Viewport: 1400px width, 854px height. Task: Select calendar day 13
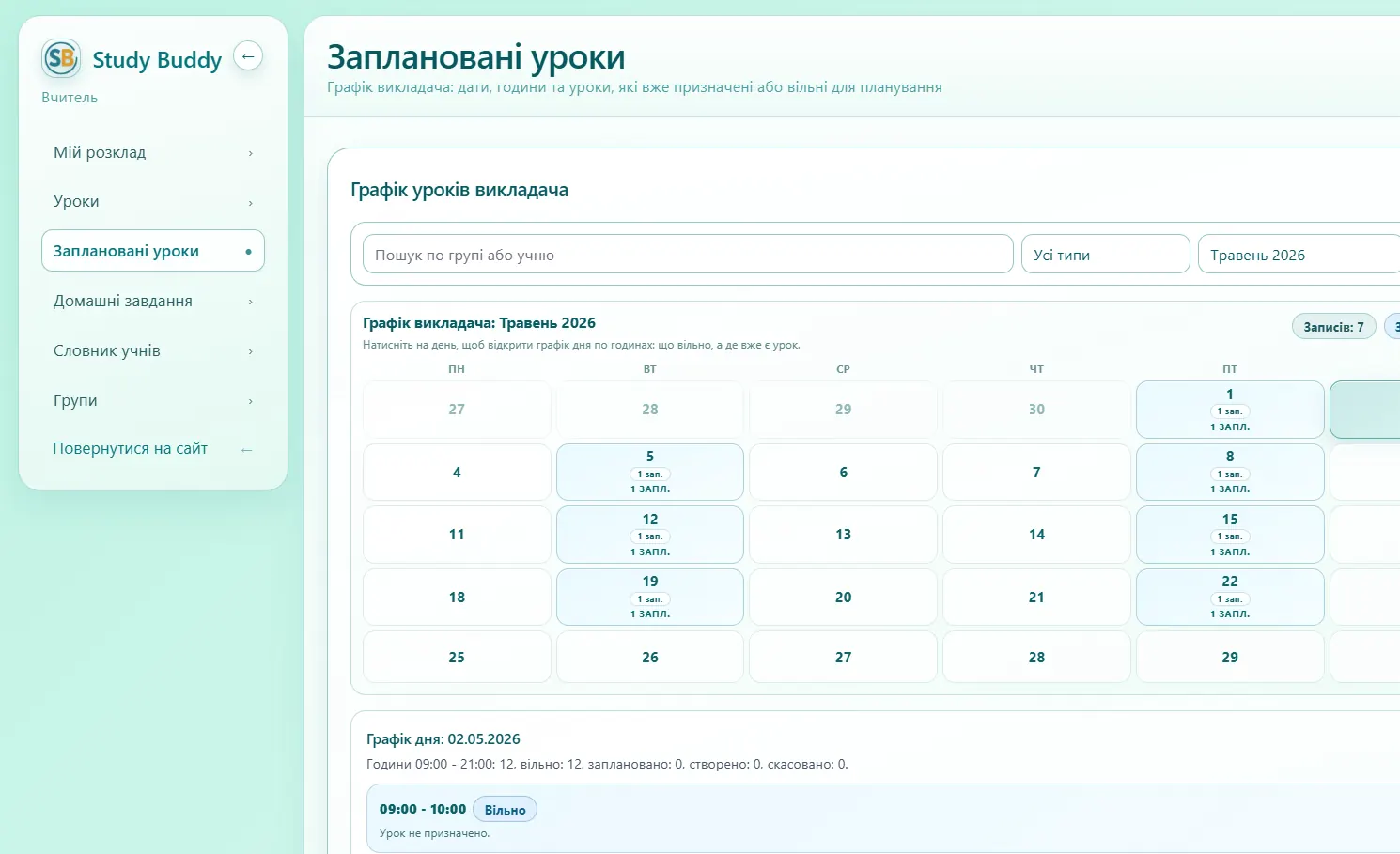(x=844, y=535)
